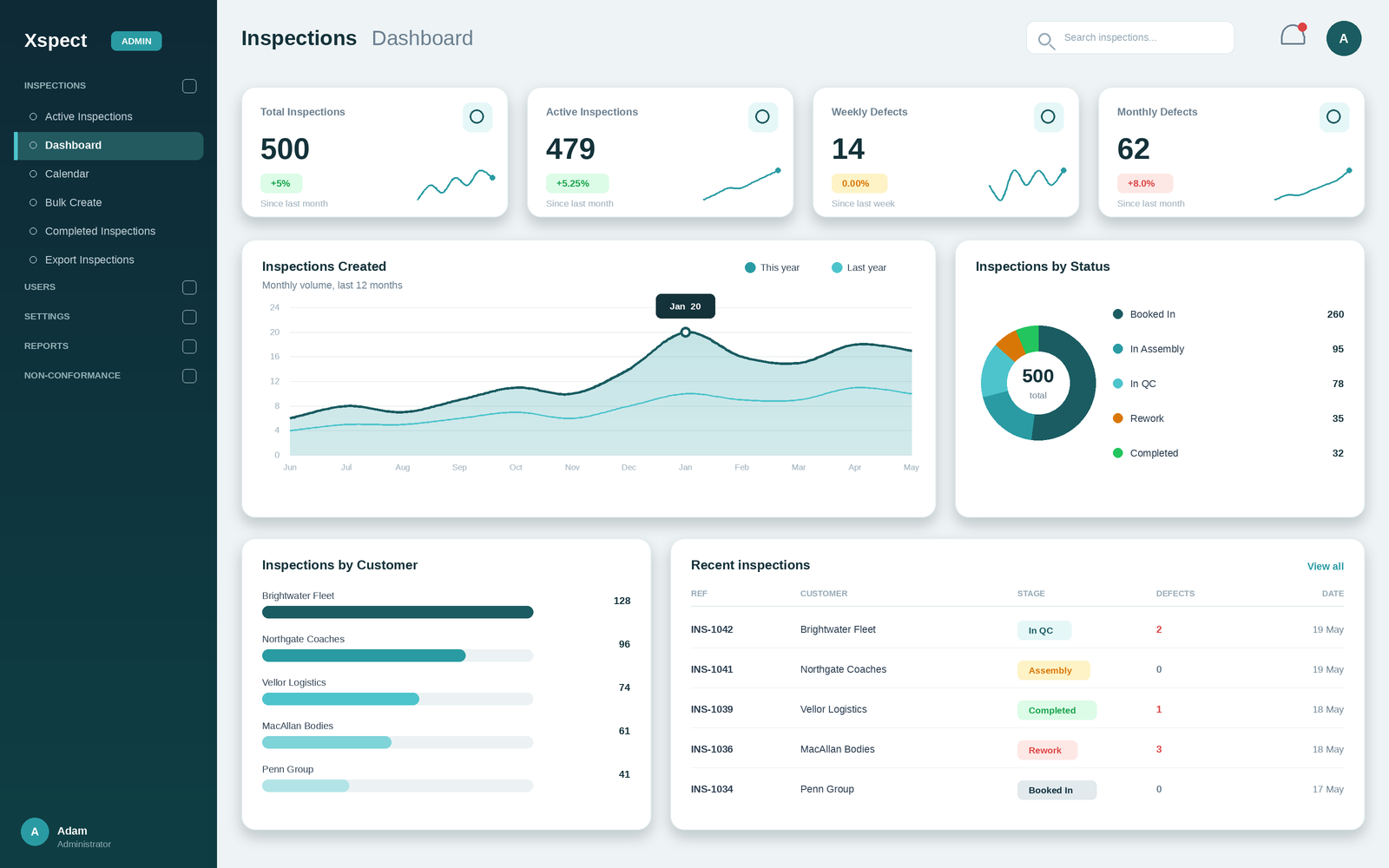
Task: Click the Booked In stage badge in the table
Action: pyautogui.click(x=1057, y=790)
